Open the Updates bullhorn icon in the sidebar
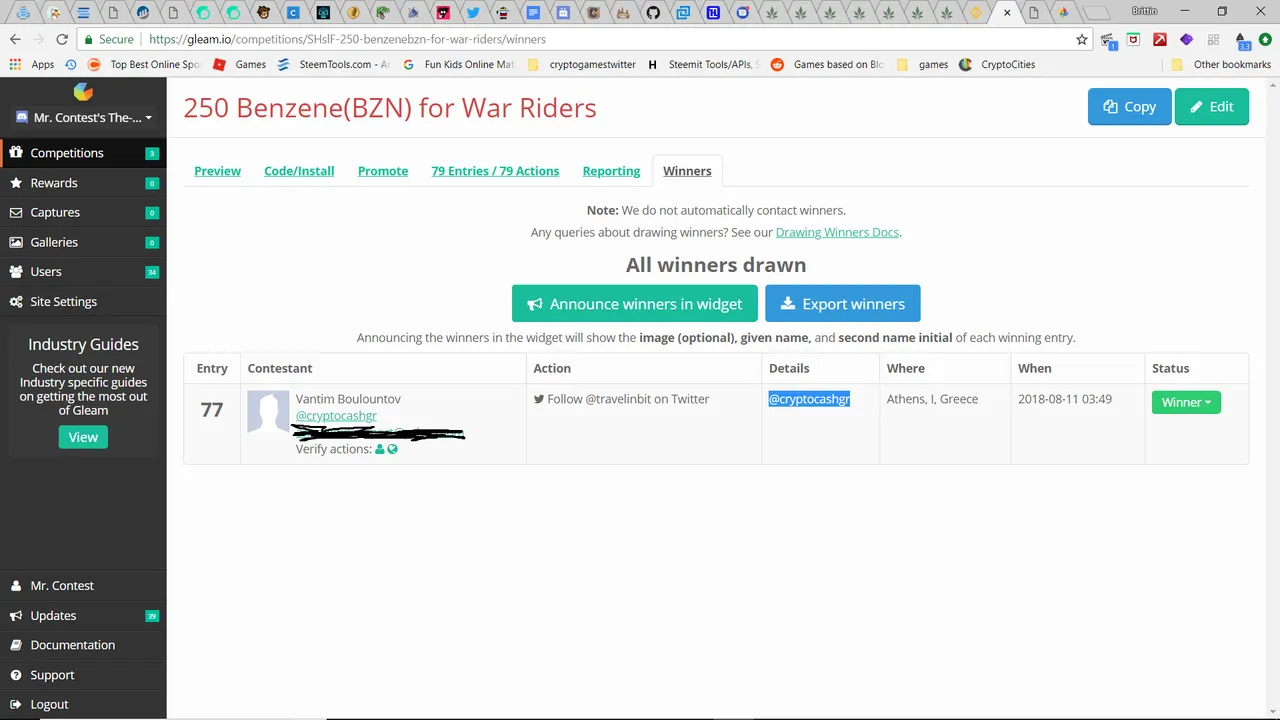 point(16,616)
